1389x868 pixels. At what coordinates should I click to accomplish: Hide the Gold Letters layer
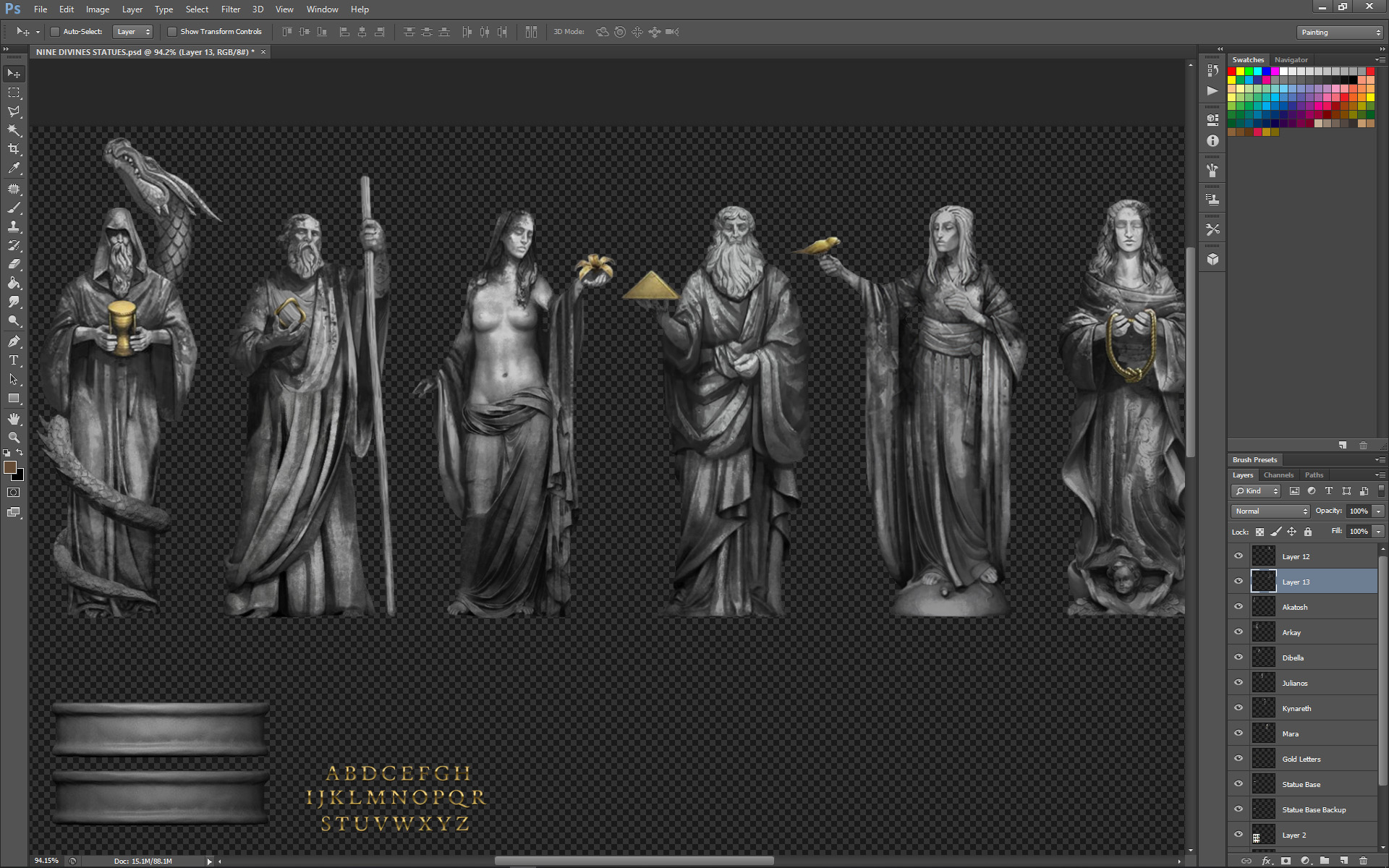(1239, 759)
